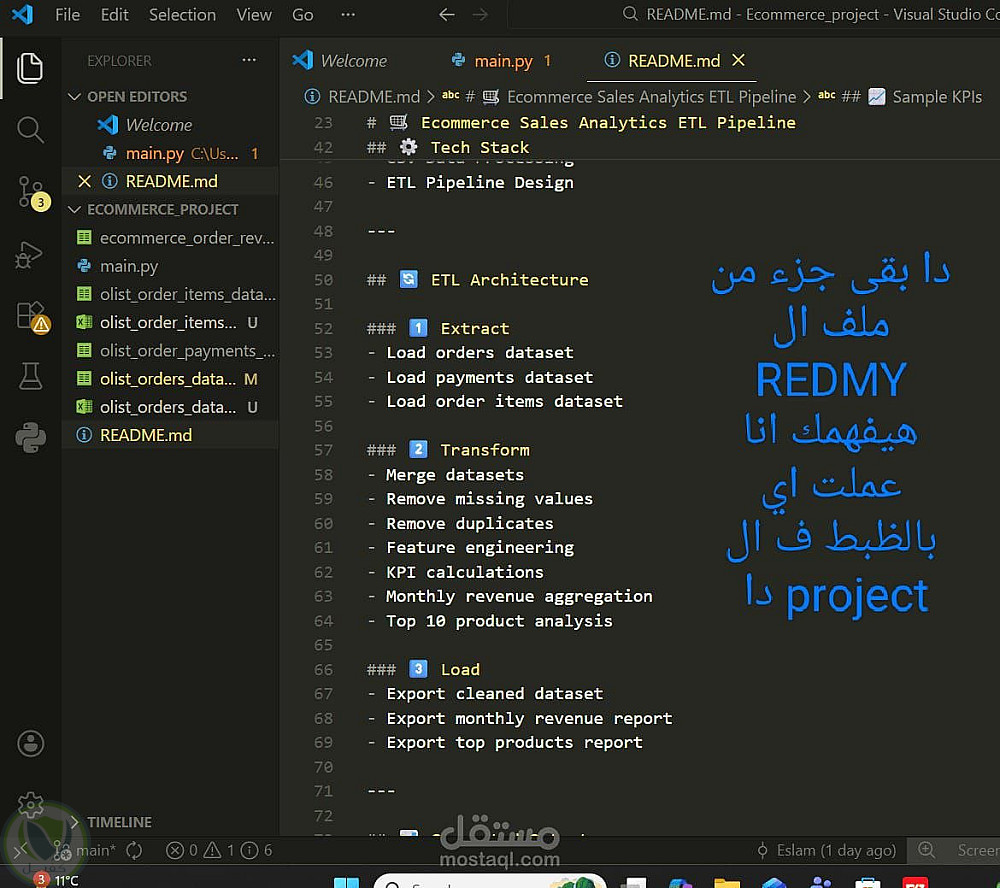The image size is (1000, 888).
Task: Open File Explorer in taskbar
Action: pyautogui.click(x=727, y=883)
